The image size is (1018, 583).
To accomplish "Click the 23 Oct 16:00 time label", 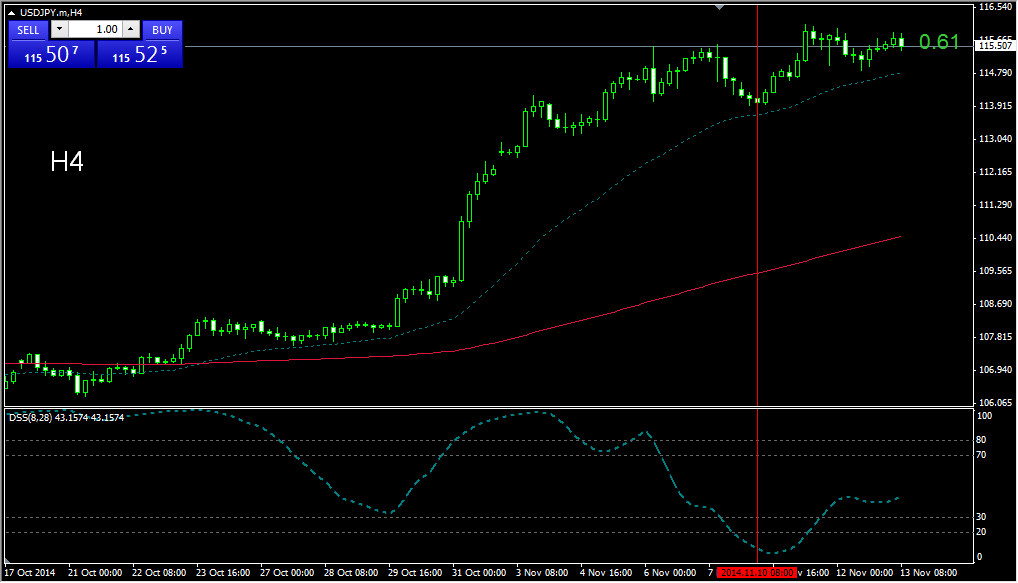I will pyautogui.click(x=223, y=573).
